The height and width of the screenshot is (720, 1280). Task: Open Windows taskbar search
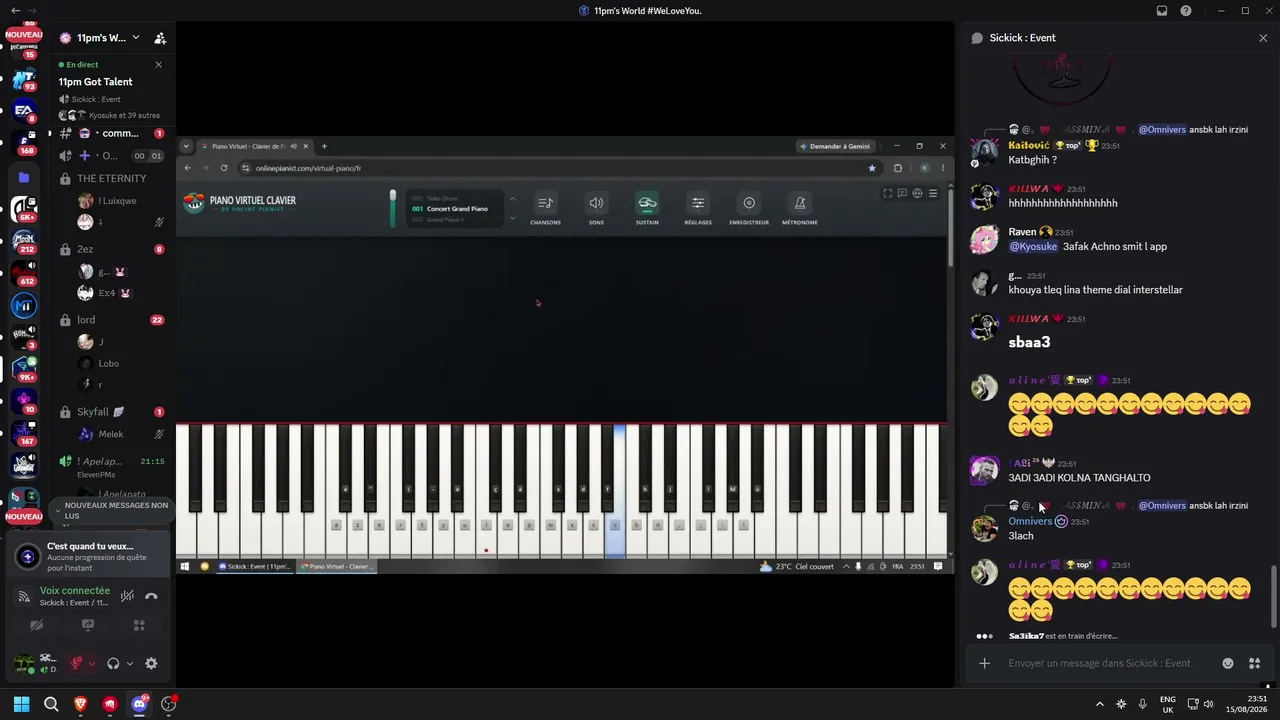click(x=51, y=704)
